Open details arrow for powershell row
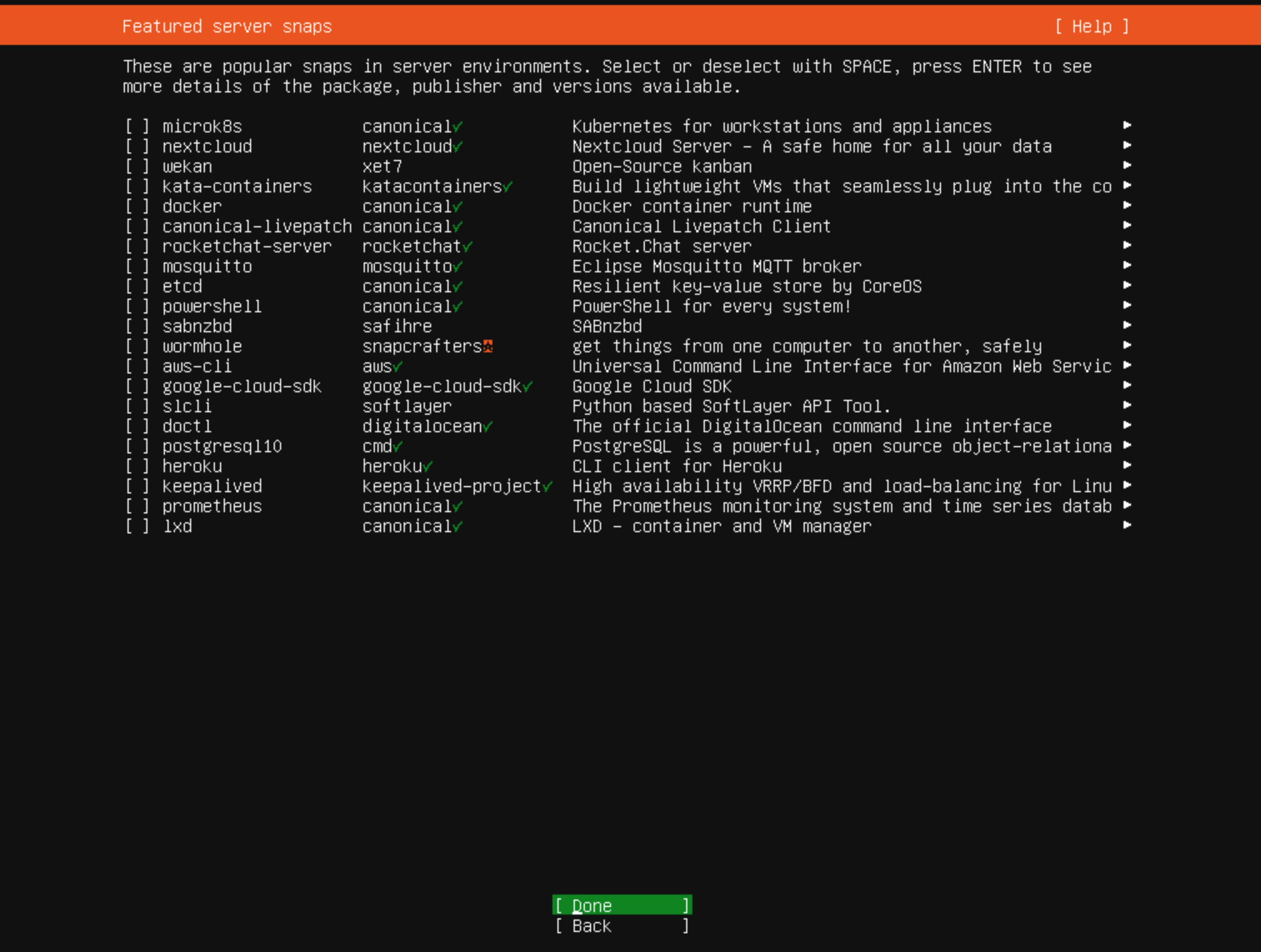 [x=1127, y=305]
